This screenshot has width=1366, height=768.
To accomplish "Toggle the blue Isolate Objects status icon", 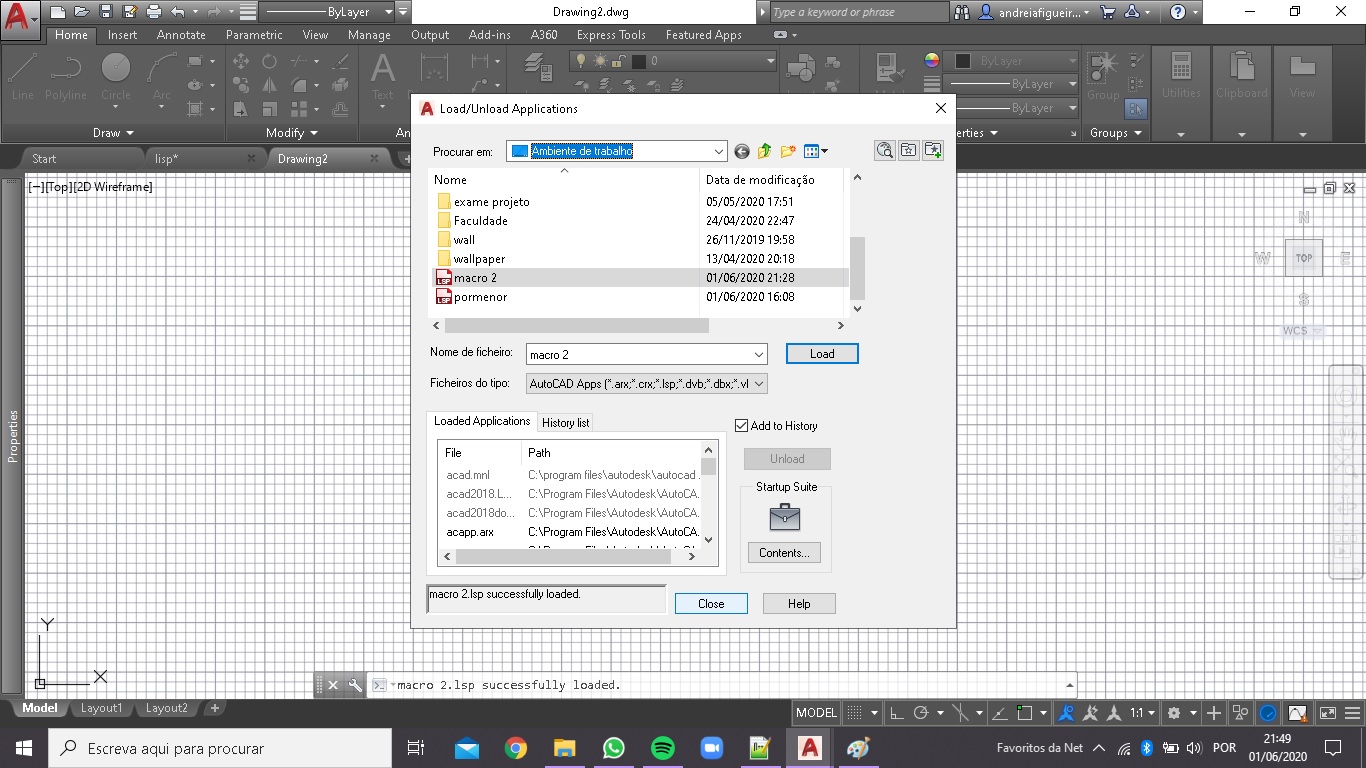I will pyautogui.click(x=1268, y=713).
